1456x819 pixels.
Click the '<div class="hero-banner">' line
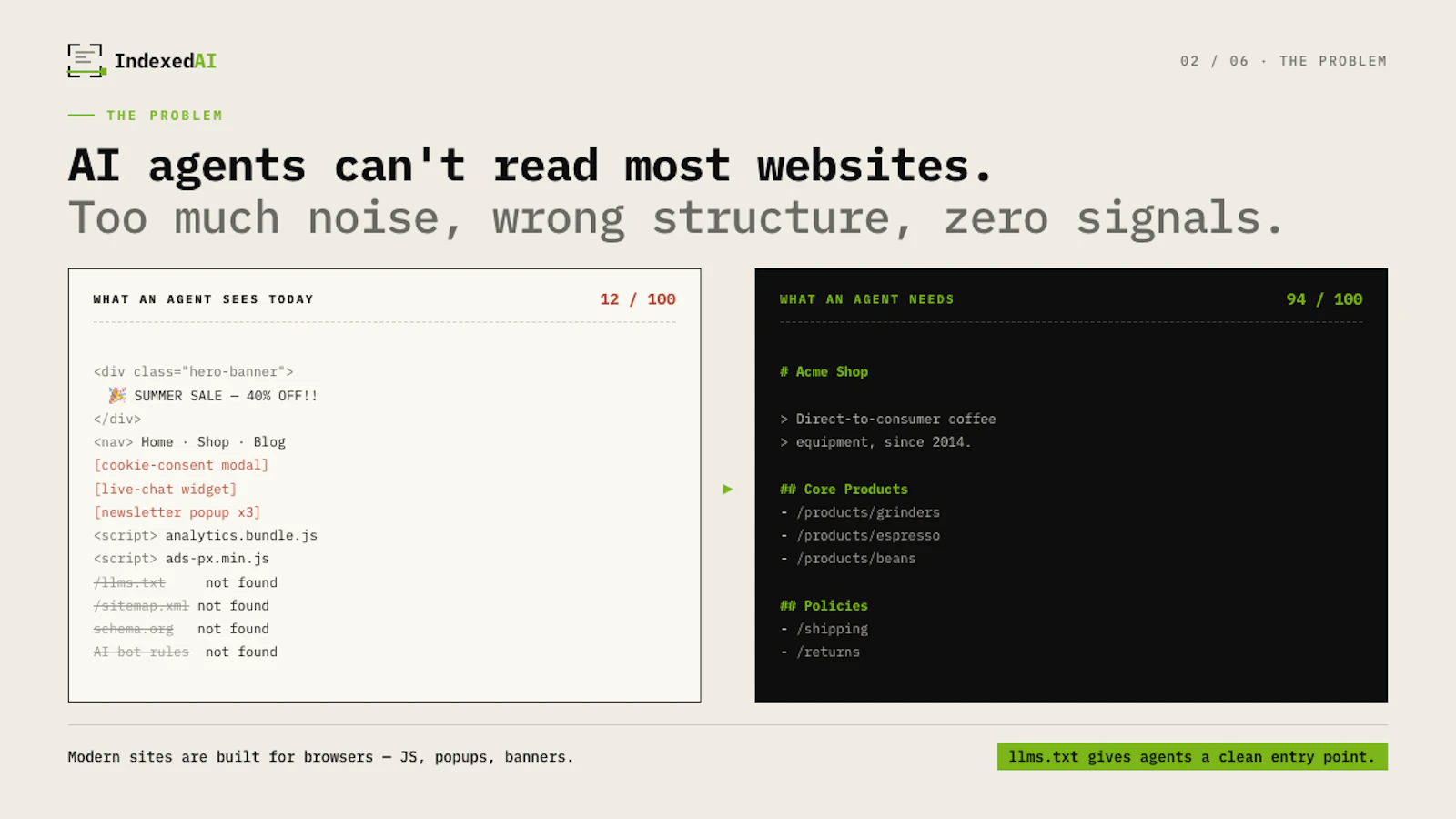[193, 372]
